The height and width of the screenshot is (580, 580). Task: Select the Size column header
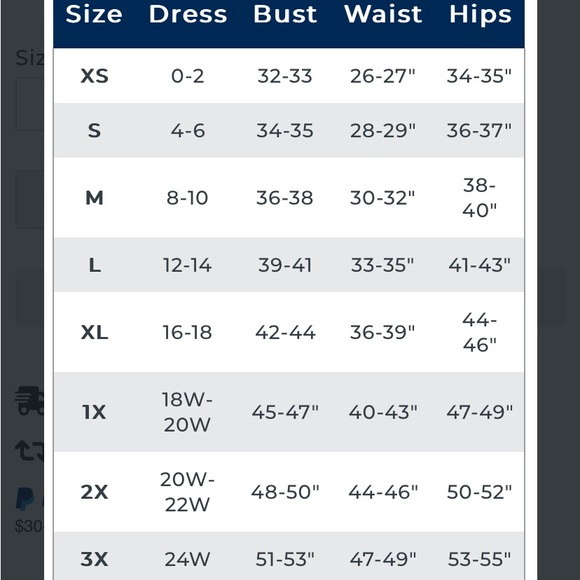pyautogui.click(x=94, y=15)
